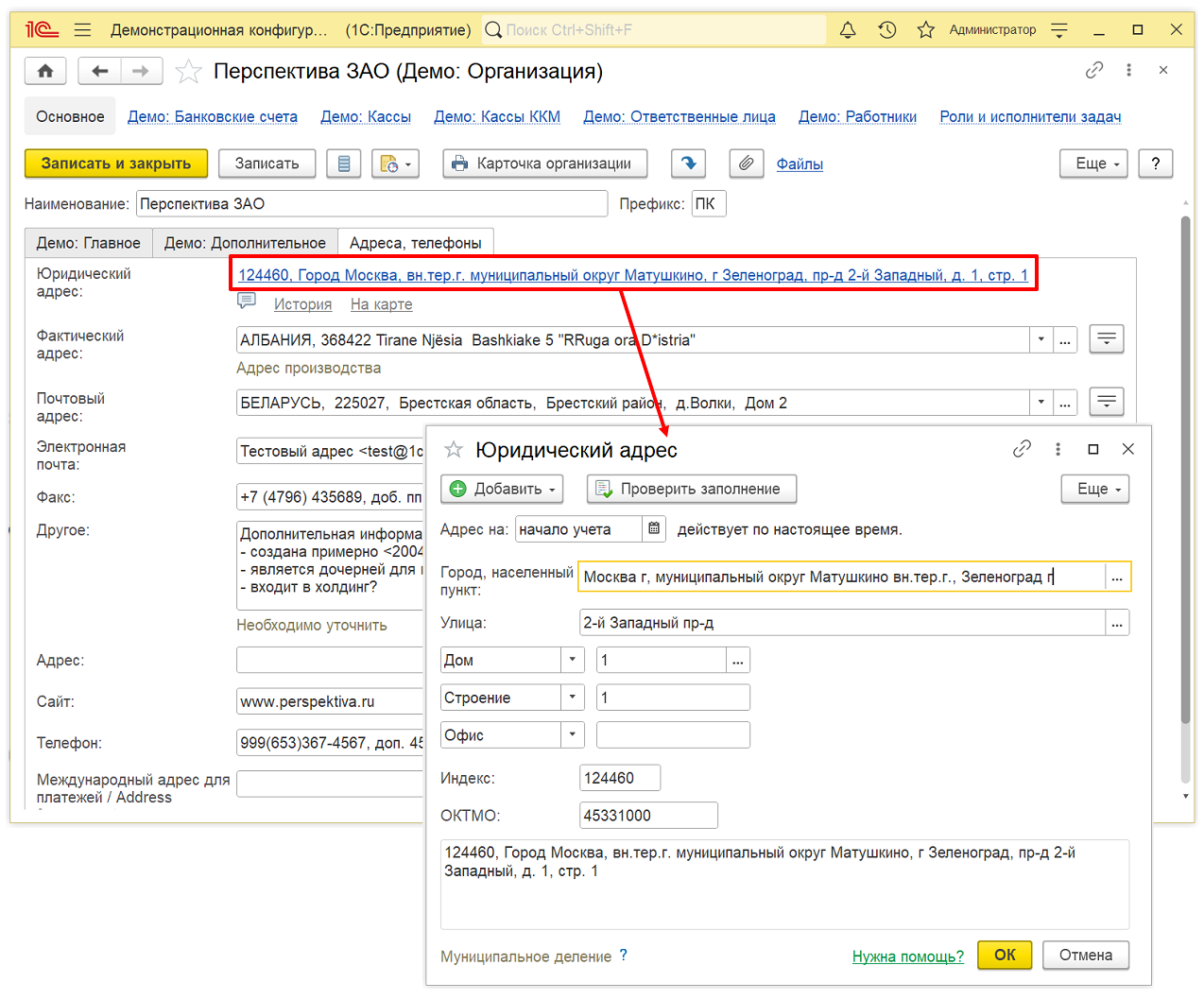Click the blue arrow go-to button
This screenshot has height=1000, width=1204.
pyautogui.click(x=689, y=164)
